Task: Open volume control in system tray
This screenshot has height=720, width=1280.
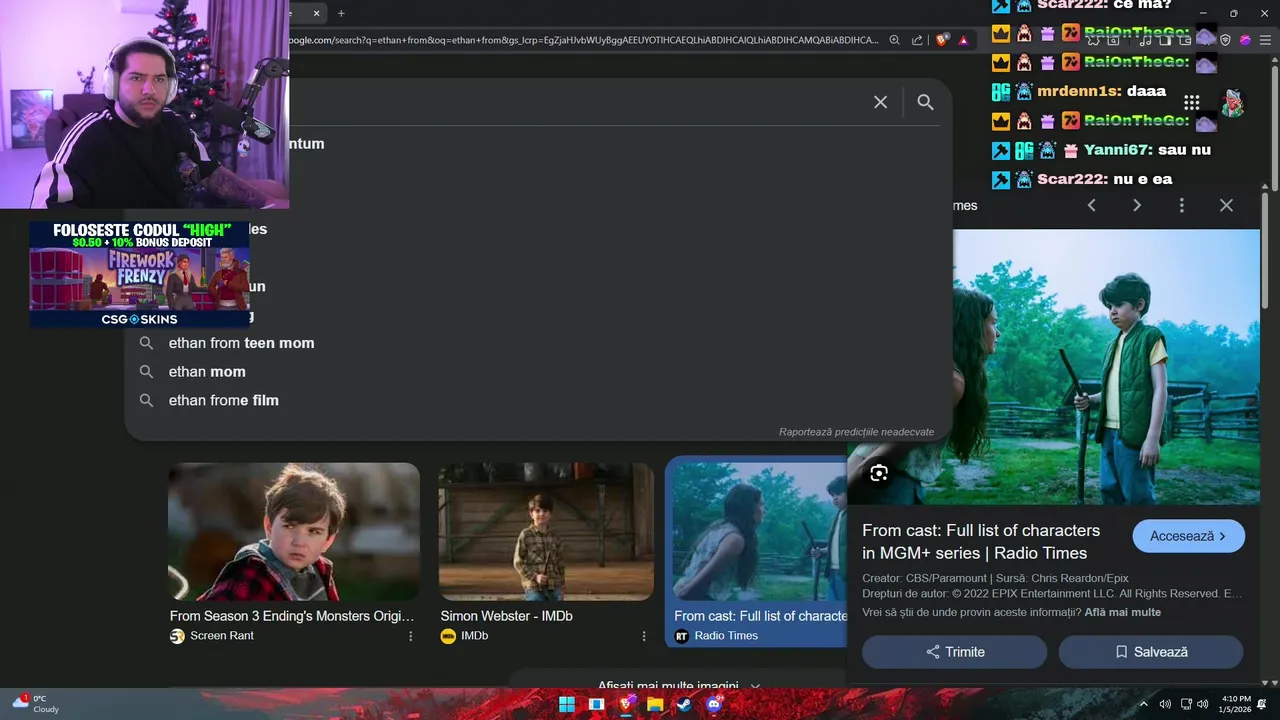Action: [1203, 704]
